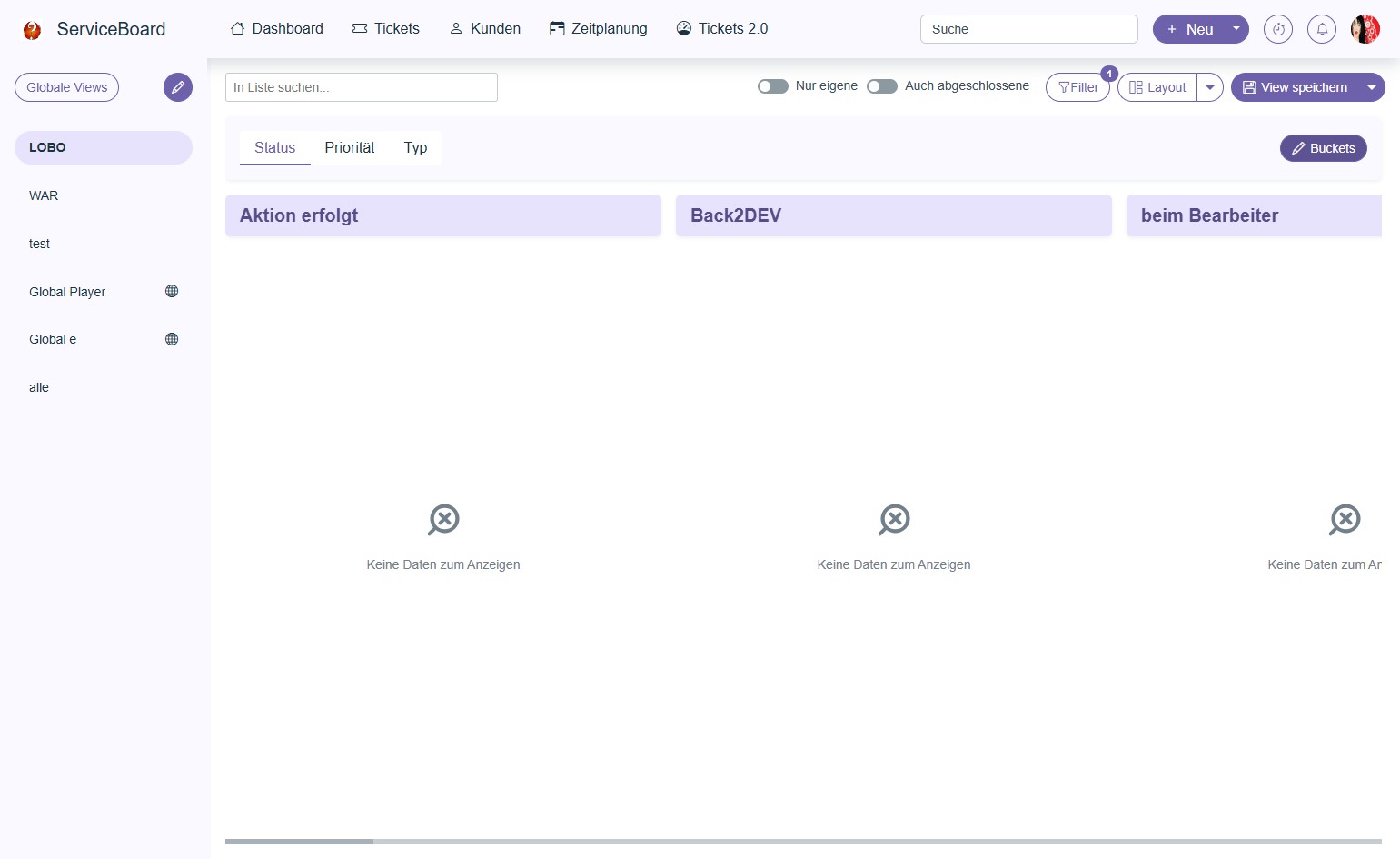Switch to the Priorität tab

(350, 147)
